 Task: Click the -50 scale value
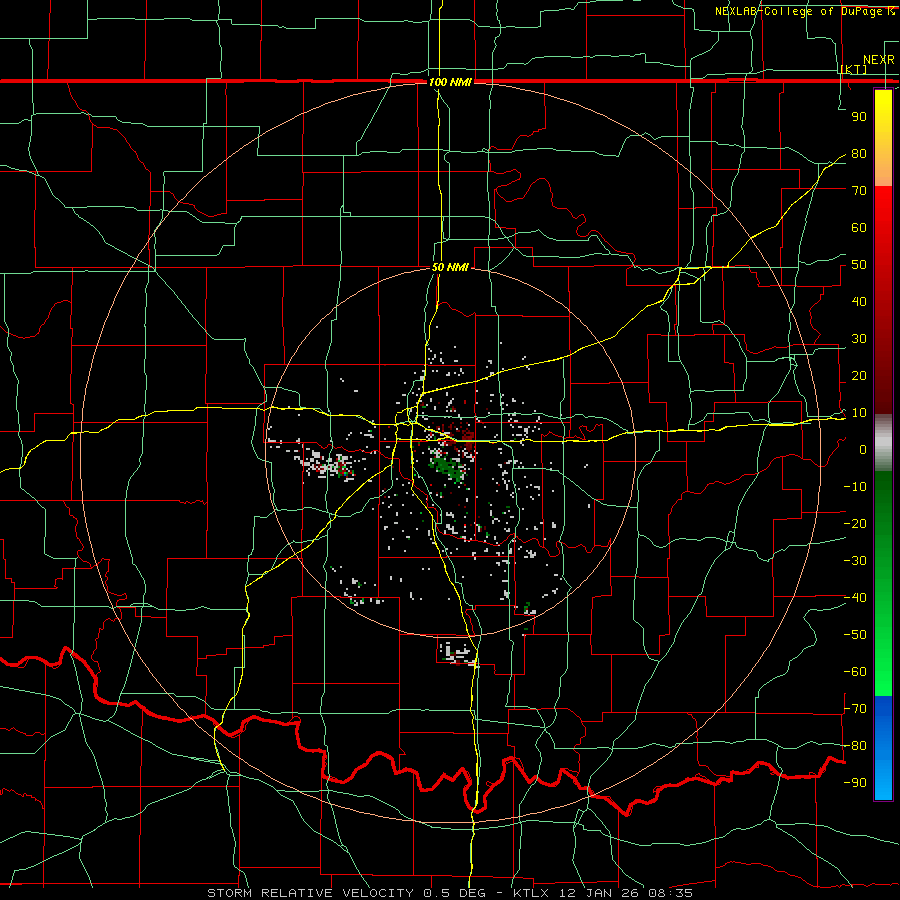tap(855, 635)
